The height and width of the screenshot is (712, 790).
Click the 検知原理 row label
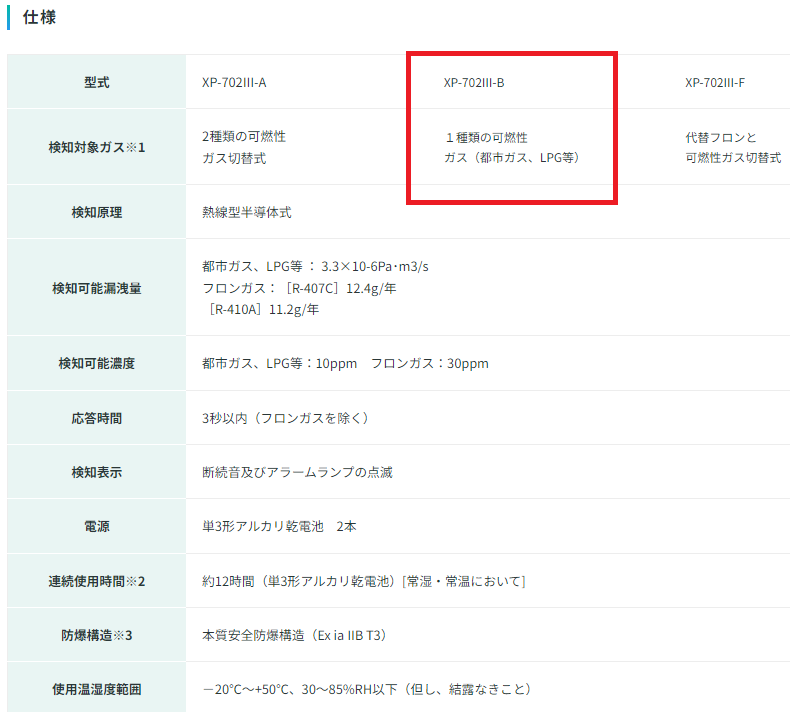97,212
